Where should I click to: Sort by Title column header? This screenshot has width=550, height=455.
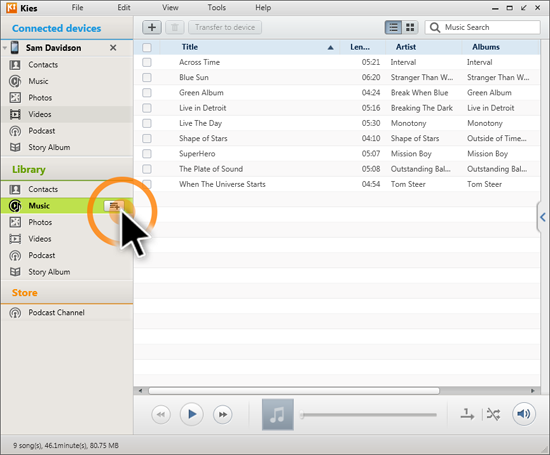pos(250,47)
